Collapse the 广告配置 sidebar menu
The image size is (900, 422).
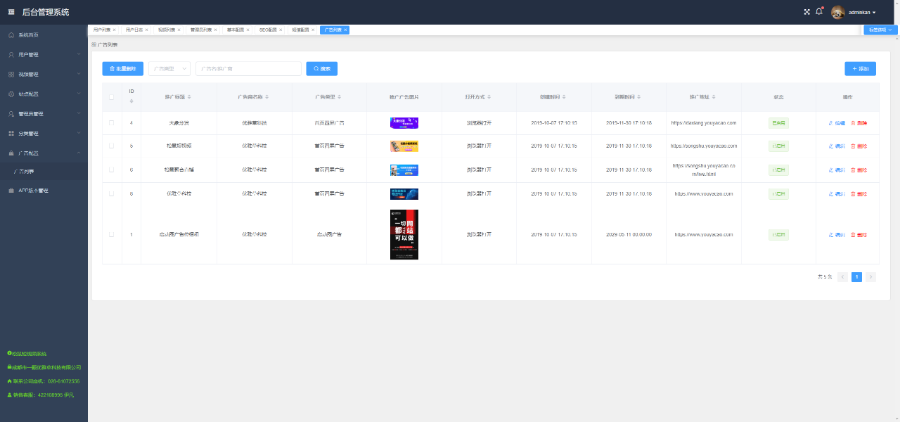click(44, 153)
